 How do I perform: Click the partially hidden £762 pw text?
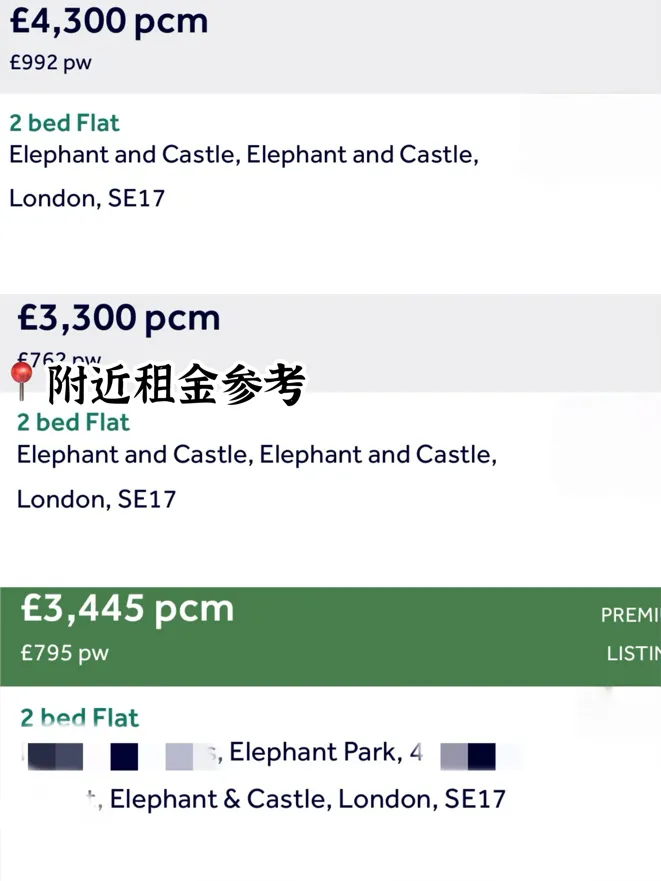[x=58, y=359]
